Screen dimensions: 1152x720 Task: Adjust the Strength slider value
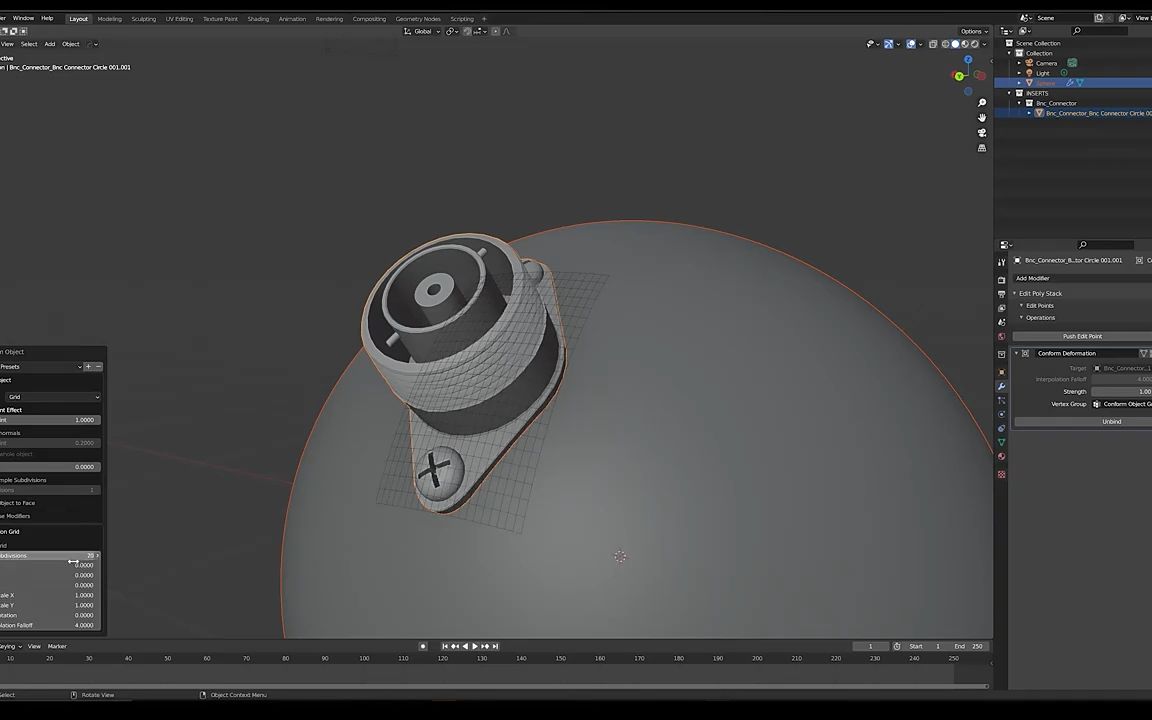1120,392
